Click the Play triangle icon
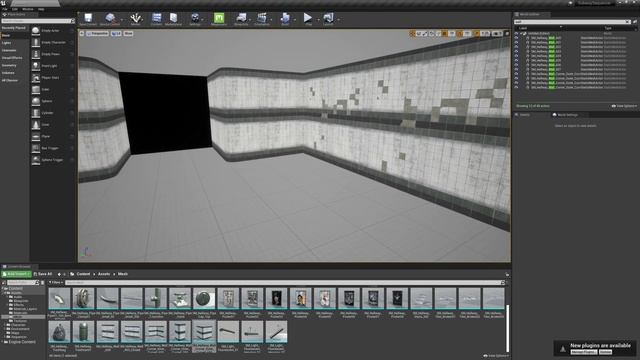Viewport: 640px width, 360px height. (308, 18)
